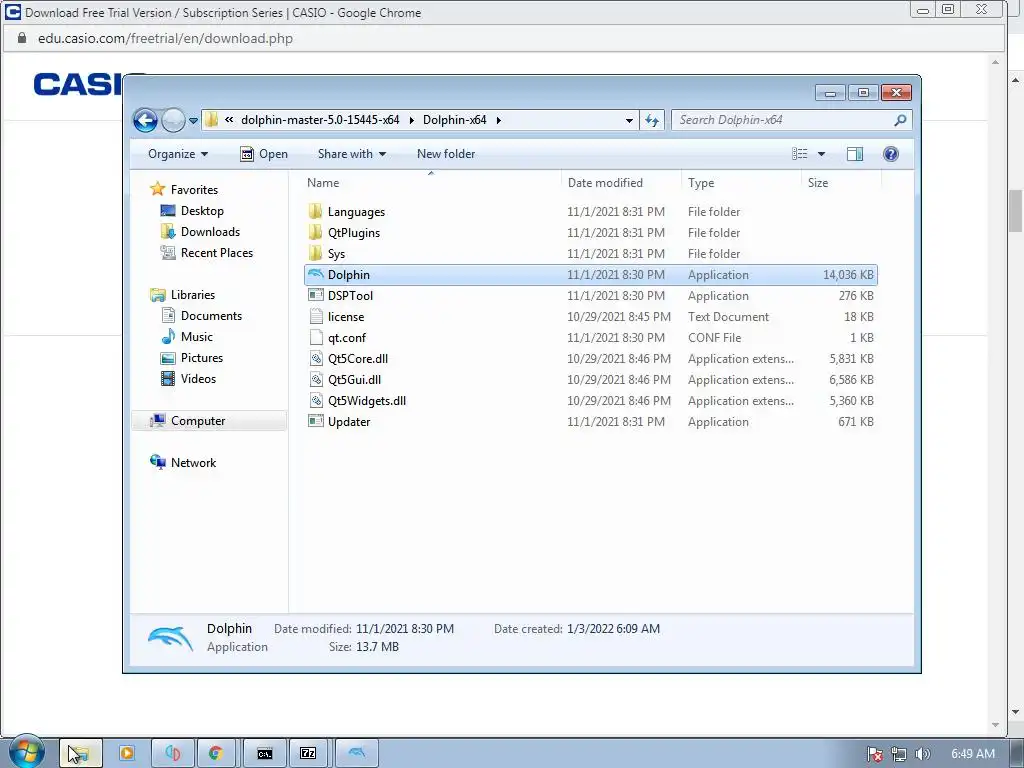
Task: Click the large Dolphin icon in details pane
Action: (170, 638)
